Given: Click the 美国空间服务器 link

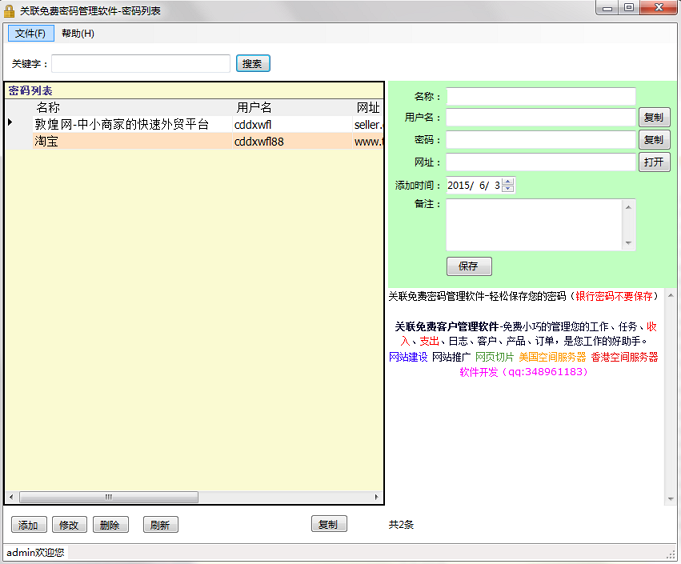Looking at the screenshot, I should click(x=552, y=357).
